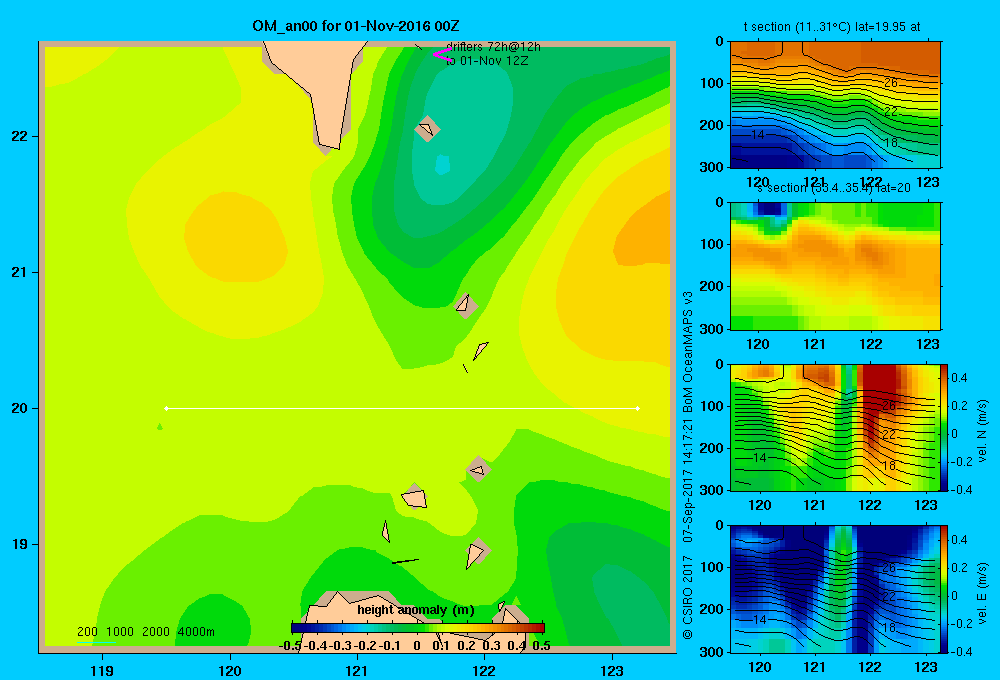
Task: Open the temperature section plot
Action: (x=835, y=105)
